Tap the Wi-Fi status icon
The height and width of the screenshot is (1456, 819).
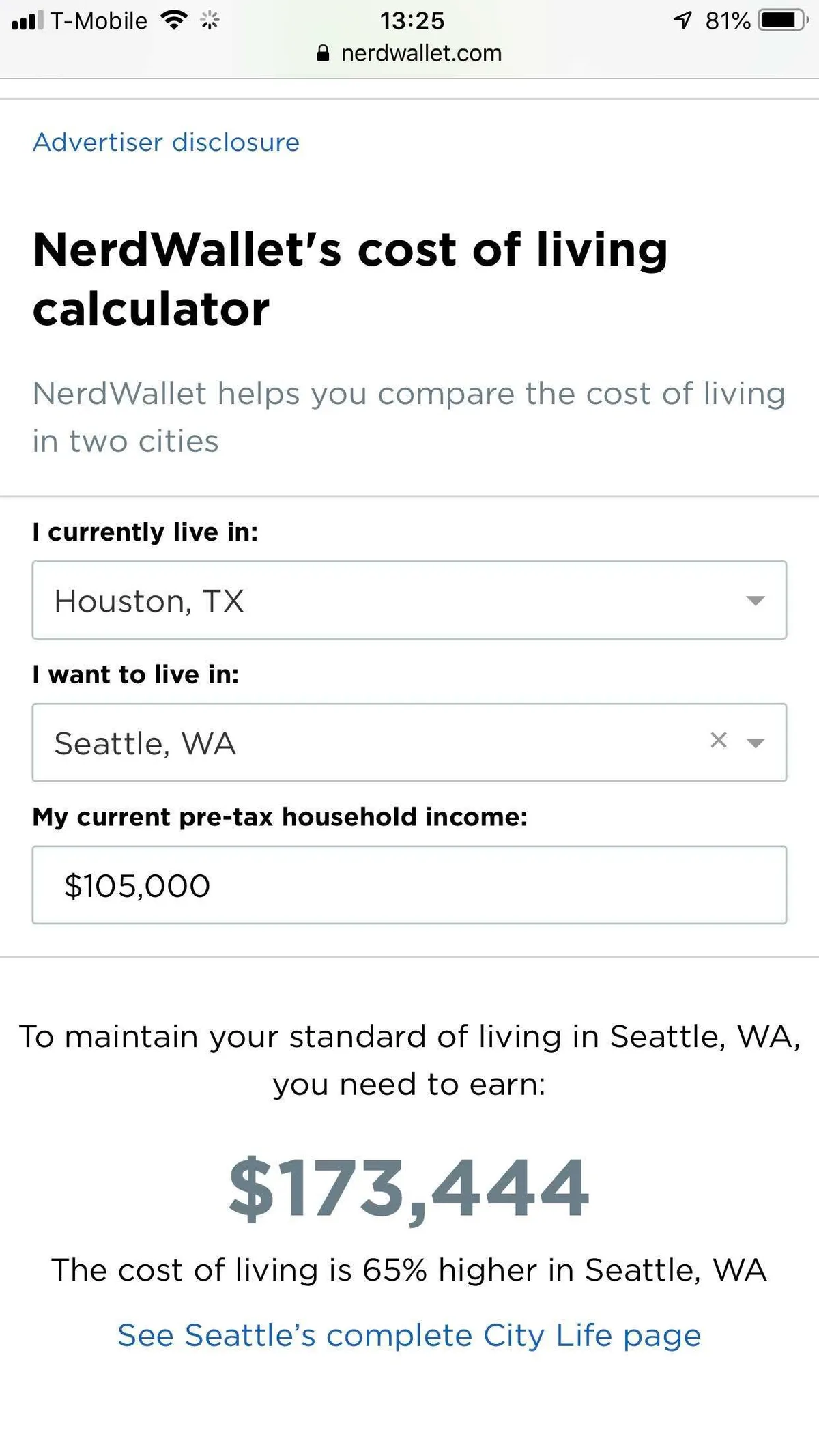tap(174, 20)
